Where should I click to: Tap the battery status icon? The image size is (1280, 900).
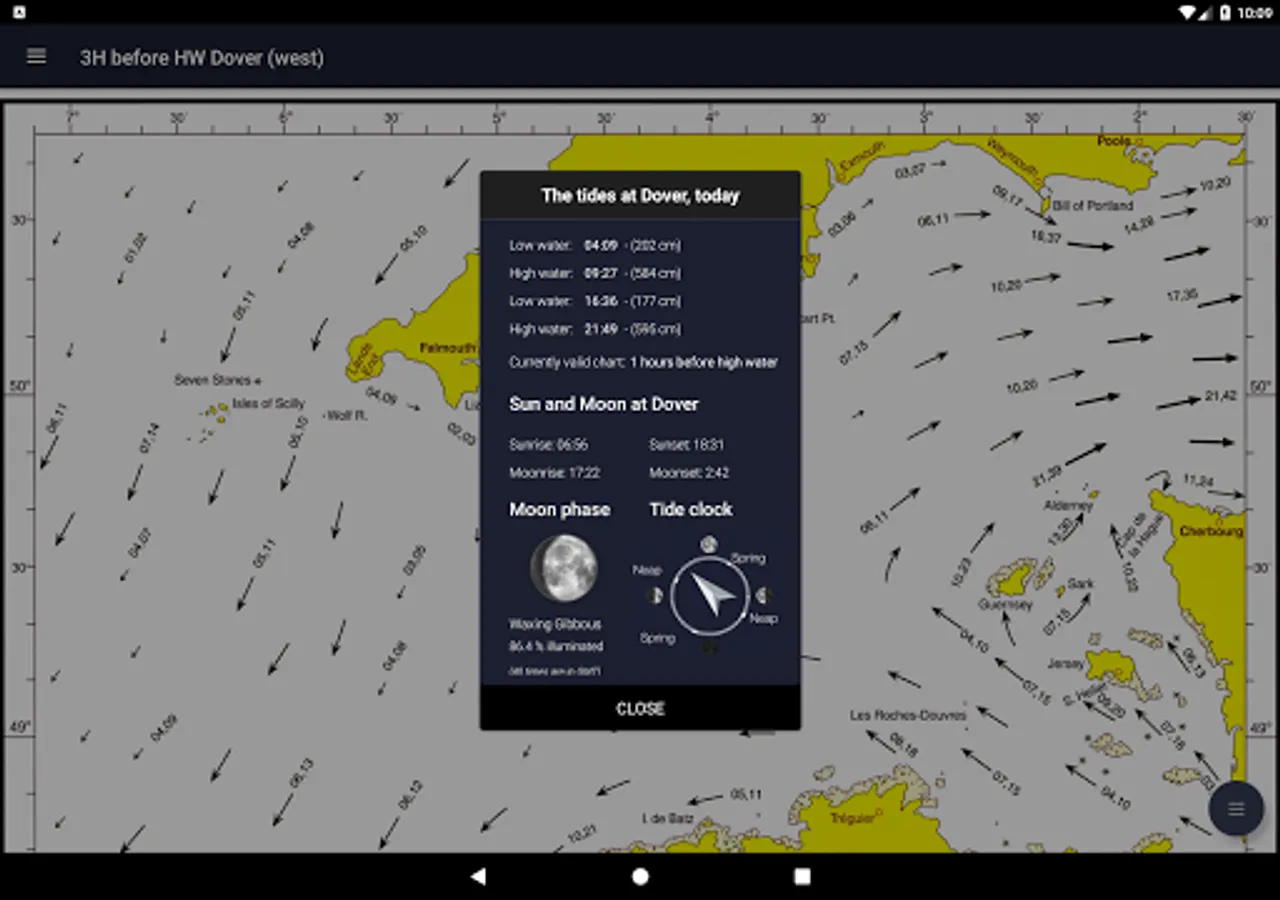coord(1224,13)
